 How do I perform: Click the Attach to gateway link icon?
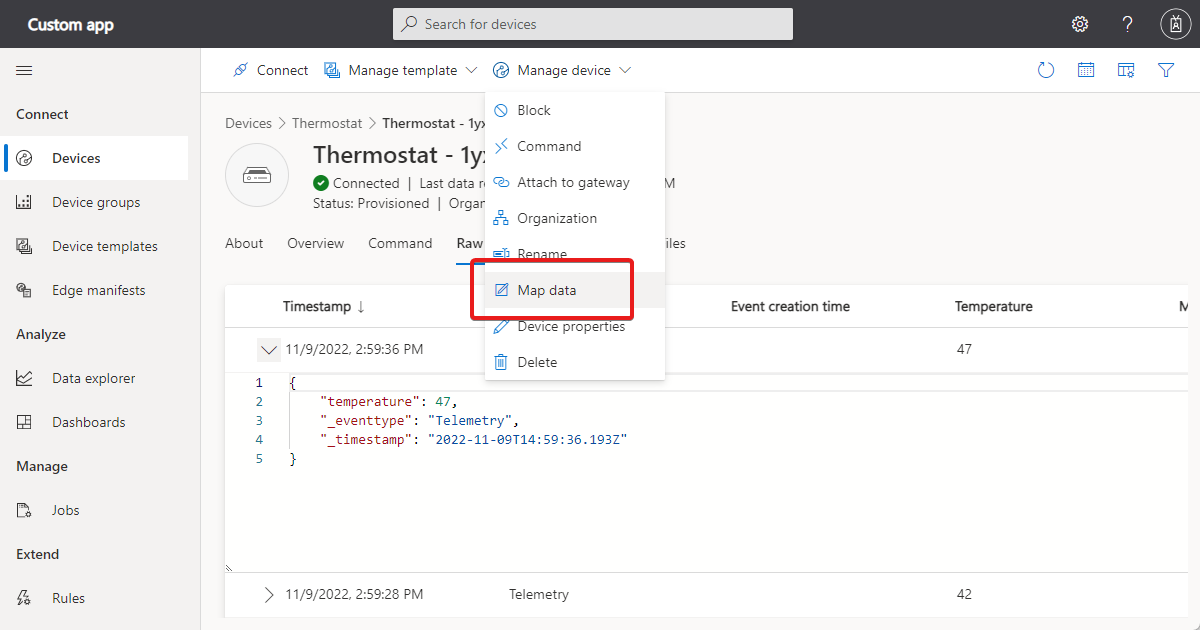[502, 182]
